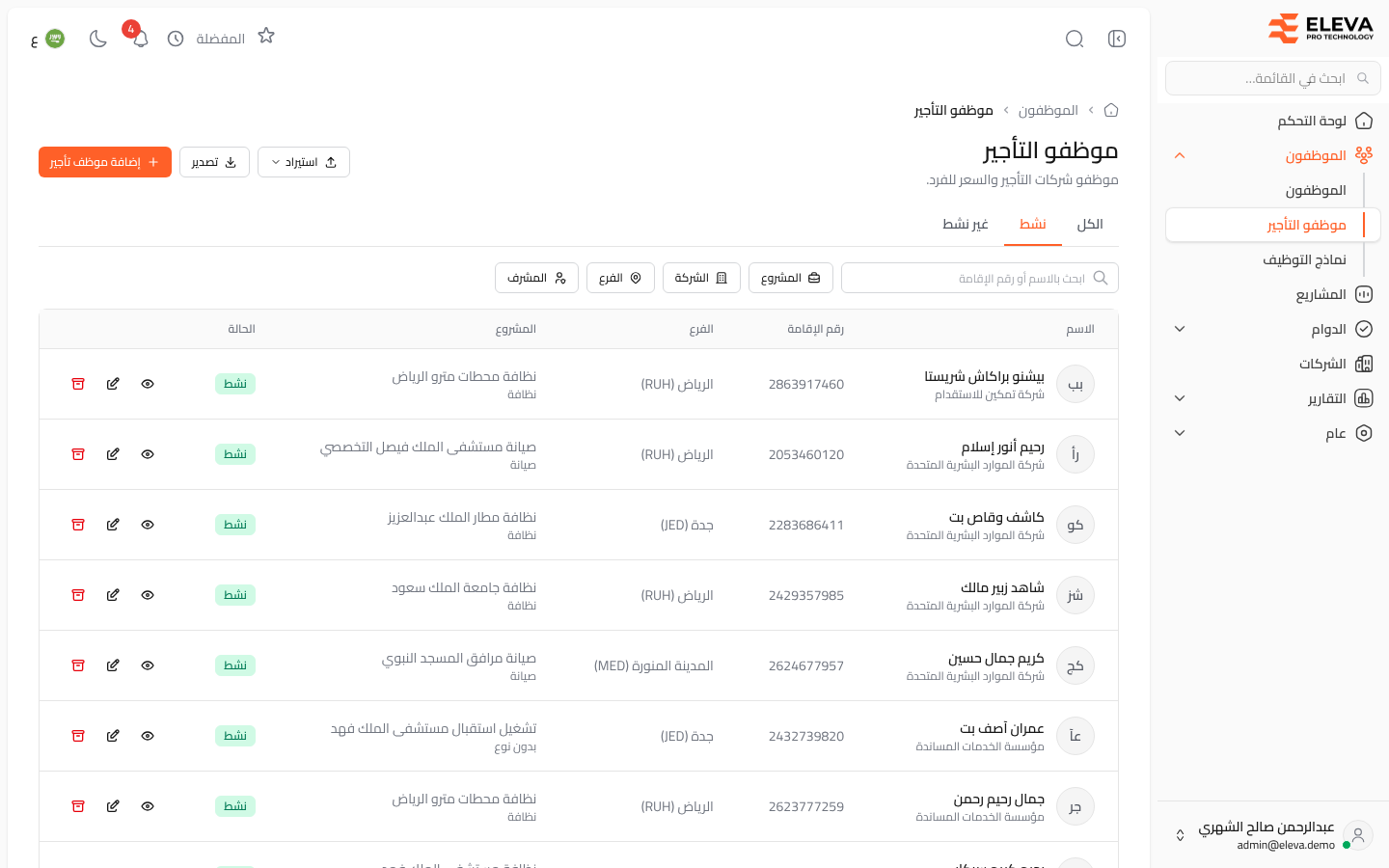Edit employee كريم جمال حسين
The image size is (1389, 868).
[x=113, y=665]
